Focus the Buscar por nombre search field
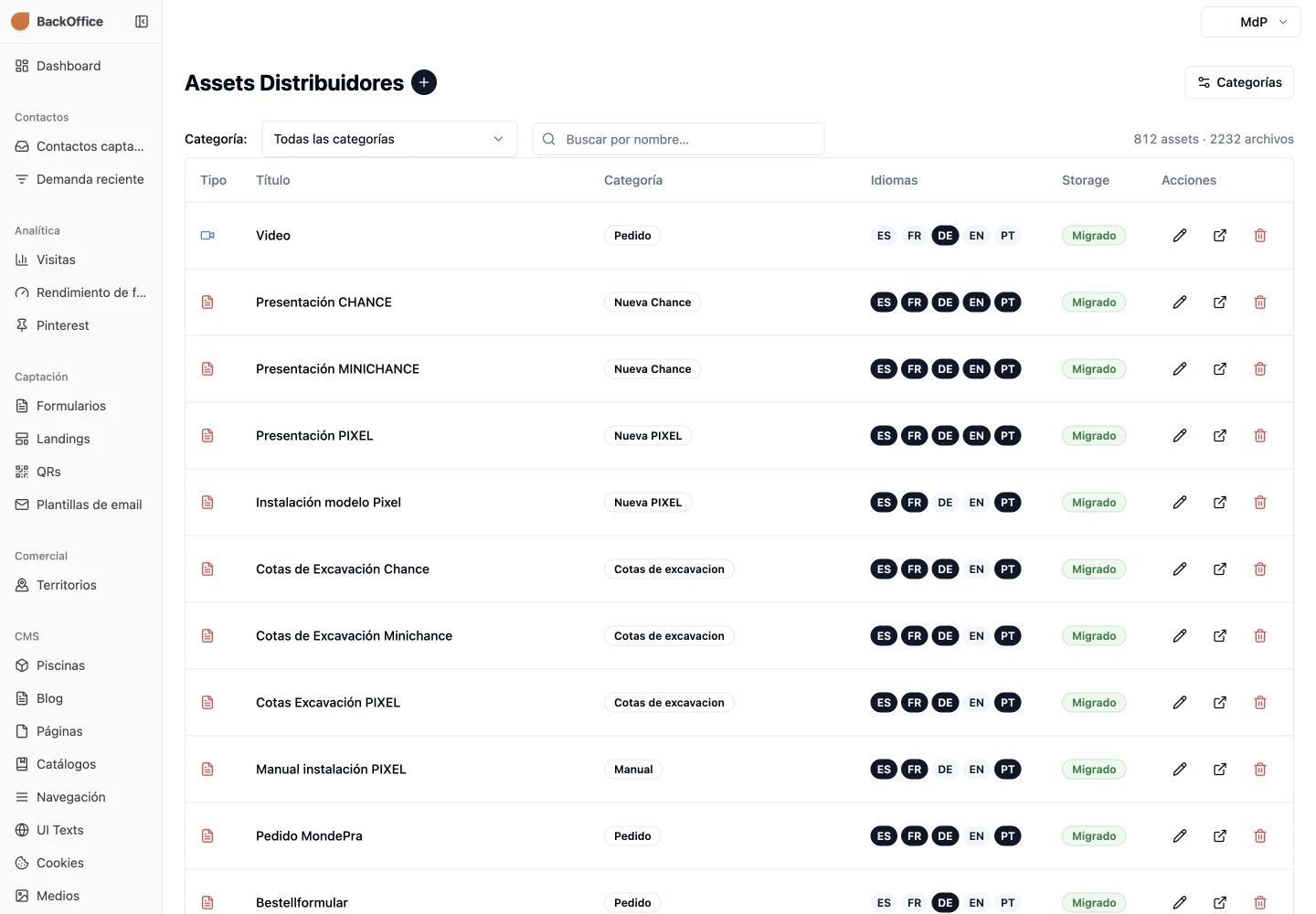Screen dimensions: 1316x914 (x=678, y=139)
